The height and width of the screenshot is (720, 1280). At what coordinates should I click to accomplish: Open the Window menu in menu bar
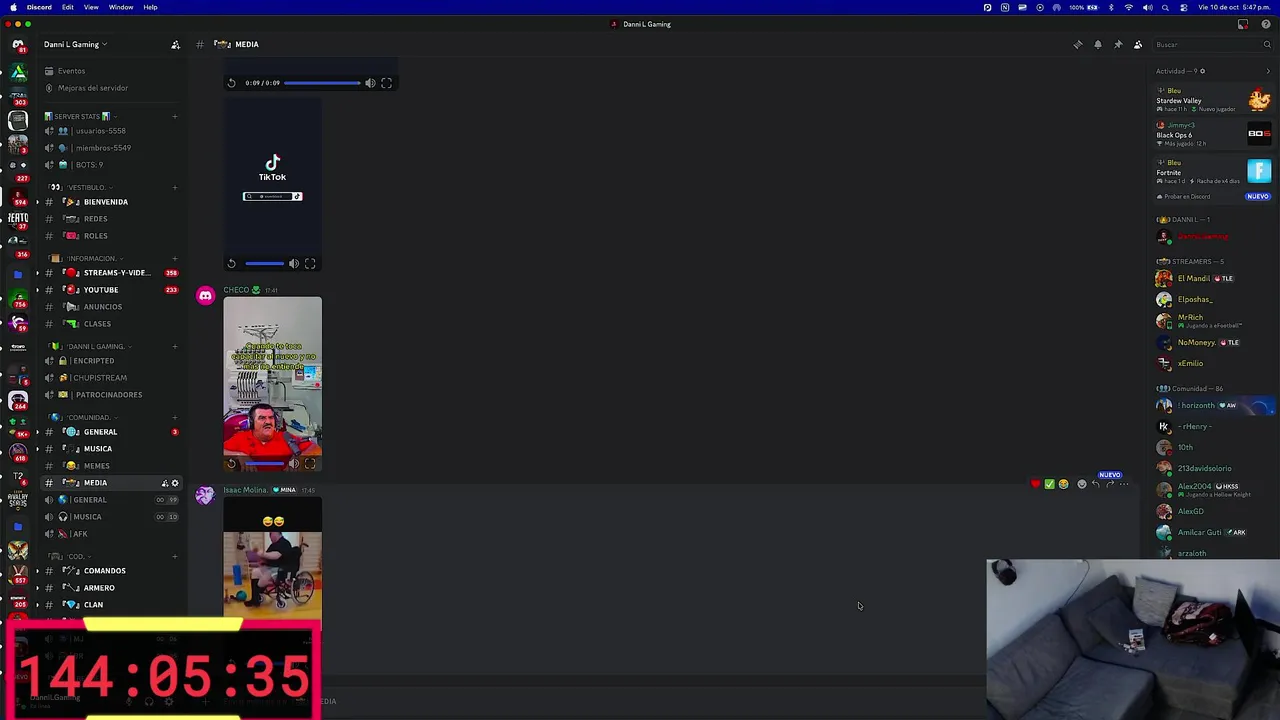(x=121, y=7)
